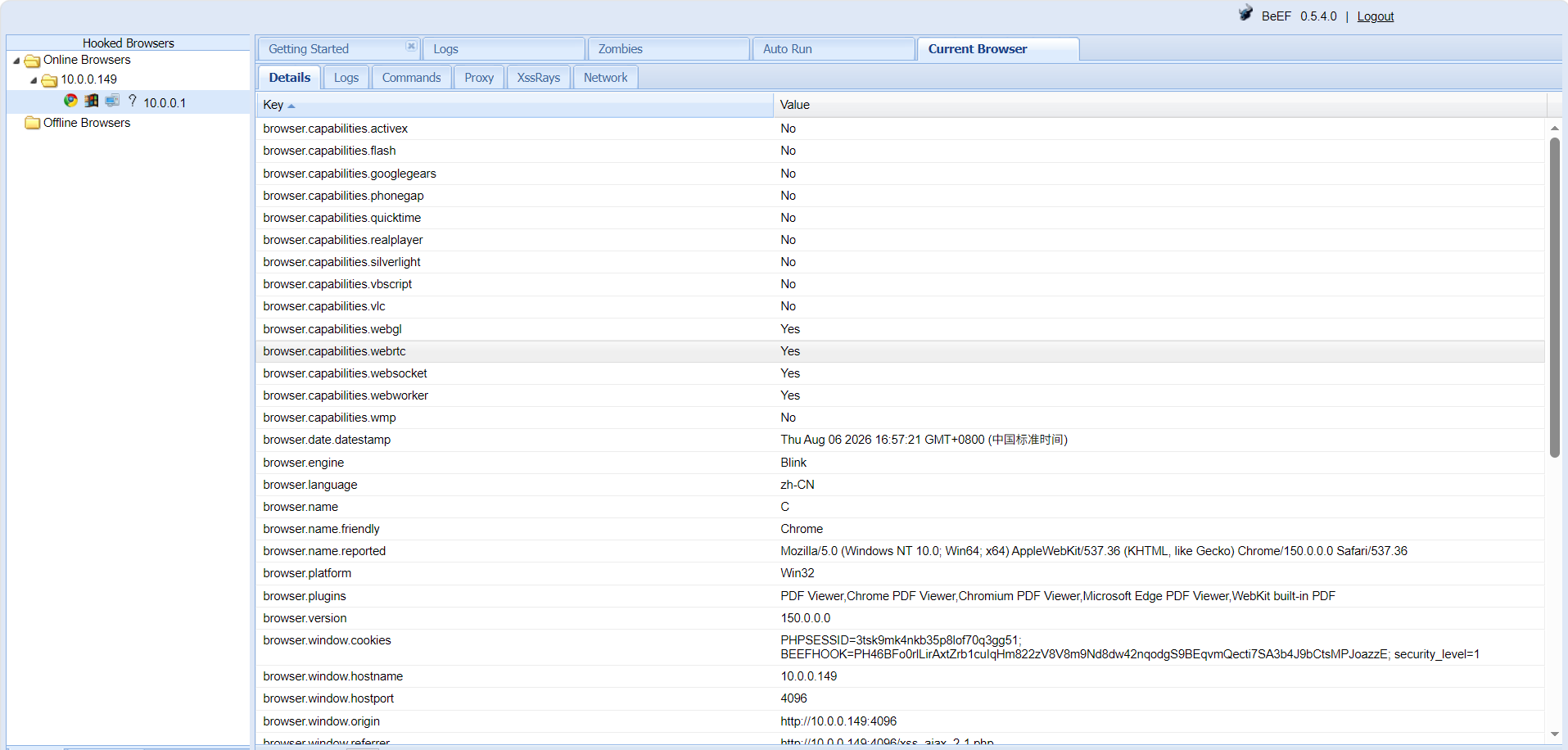The width and height of the screenshot is (1568, 750).
Task: Select the browser.capabilities.websocket row
Action: click(x=901, y=373)
